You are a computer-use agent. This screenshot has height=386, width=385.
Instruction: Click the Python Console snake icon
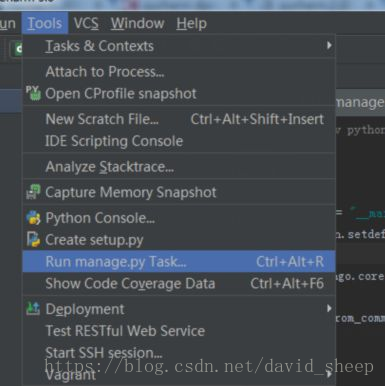click(x=33, y=218)
